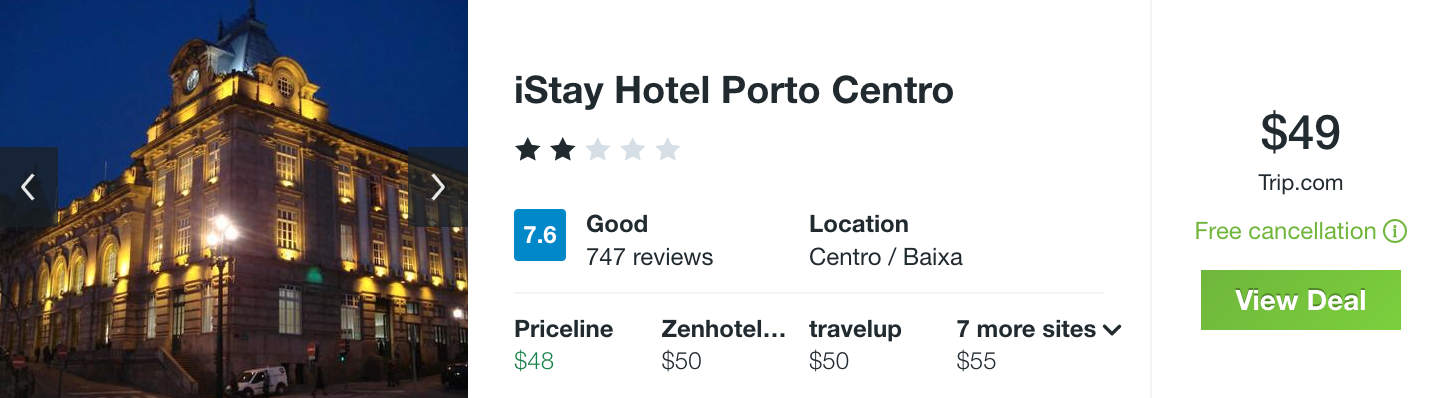Open the Priceline $48 offer
The height and width of the screenshot is (398, 1446).
click(563, 345)
